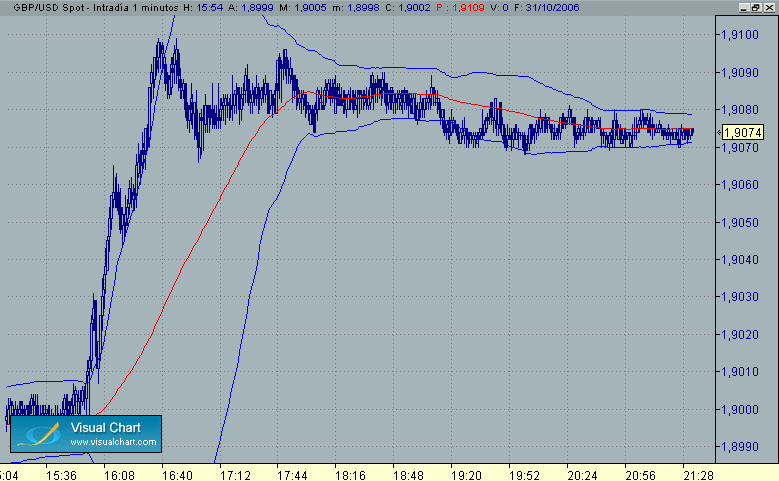Click the A: 1,8999 open value
This screenshot has width=779, height=481.
(250, 7)
